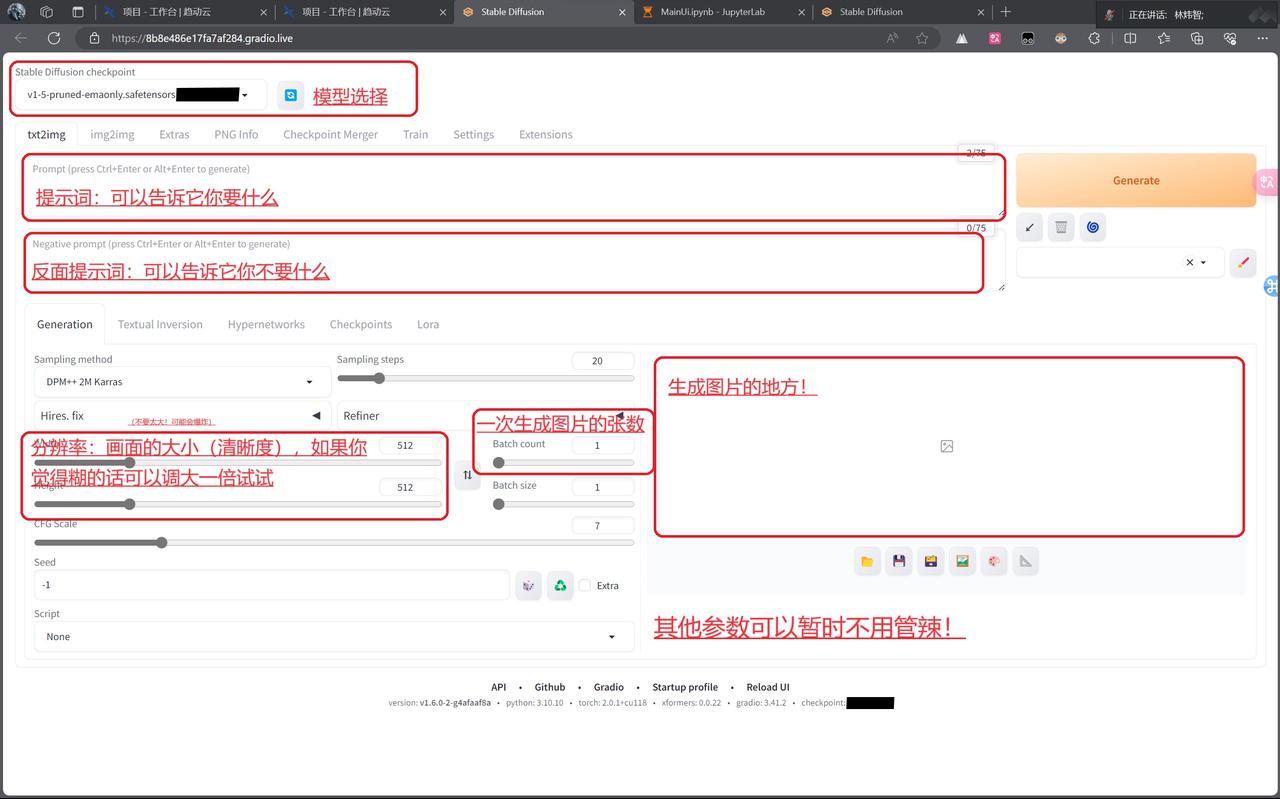Switch to the Checkpoints sub-tab
Image resolution: width=1280 pixels, height=799 pixels.
pos(360,324)
